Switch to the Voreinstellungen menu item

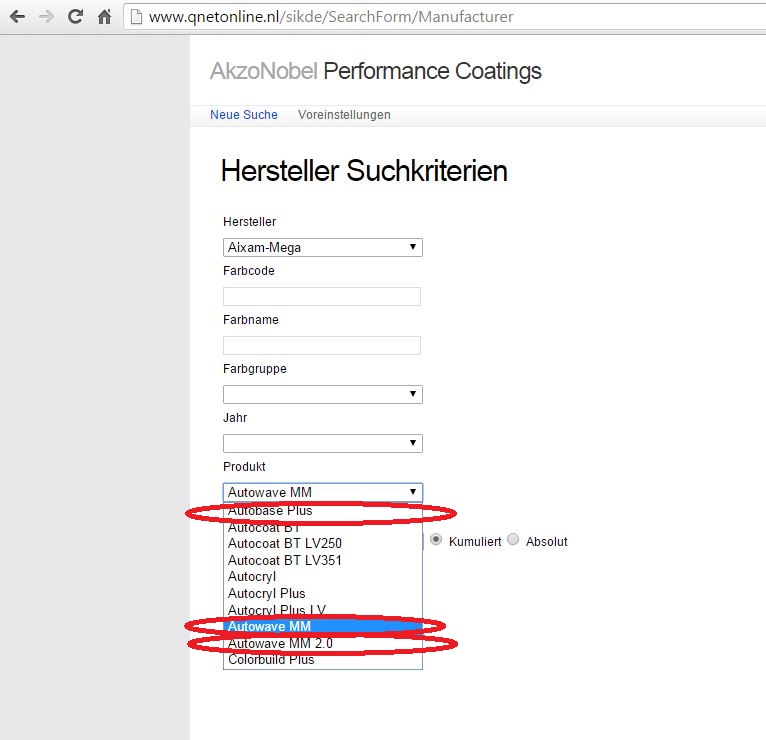click(x=344, y=115)
